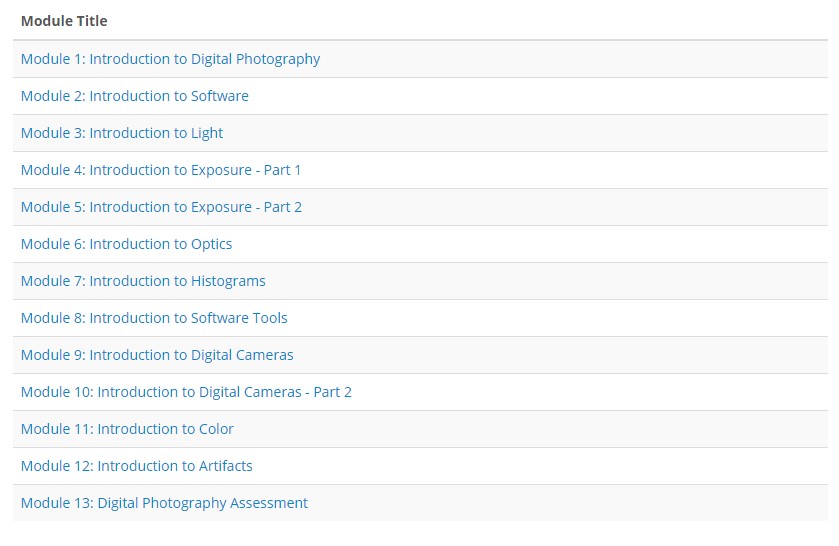The image size is (839, 546).
Task: Start Module 13: Digital Photography Assessment
Action: tap(164, 502)
